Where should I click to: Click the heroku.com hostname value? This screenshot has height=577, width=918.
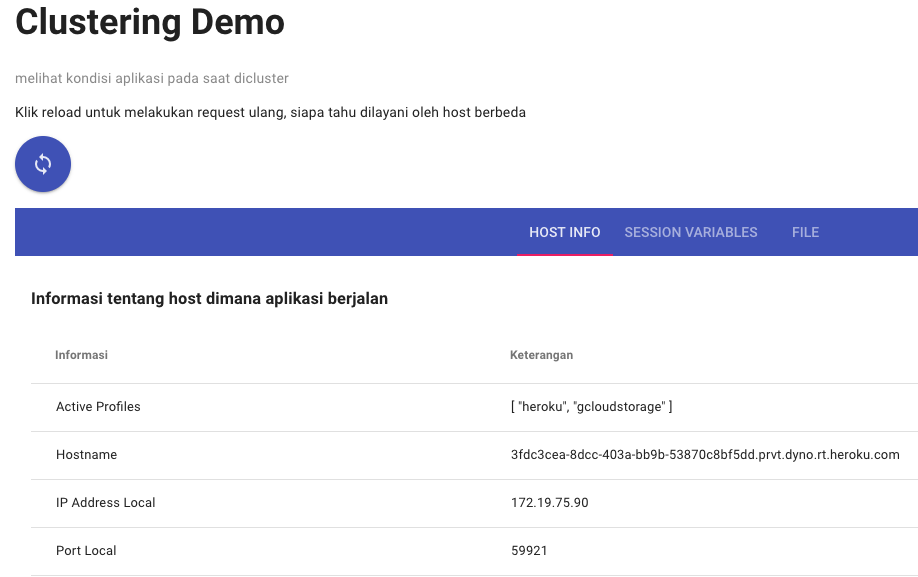click(x=705, y=455)
